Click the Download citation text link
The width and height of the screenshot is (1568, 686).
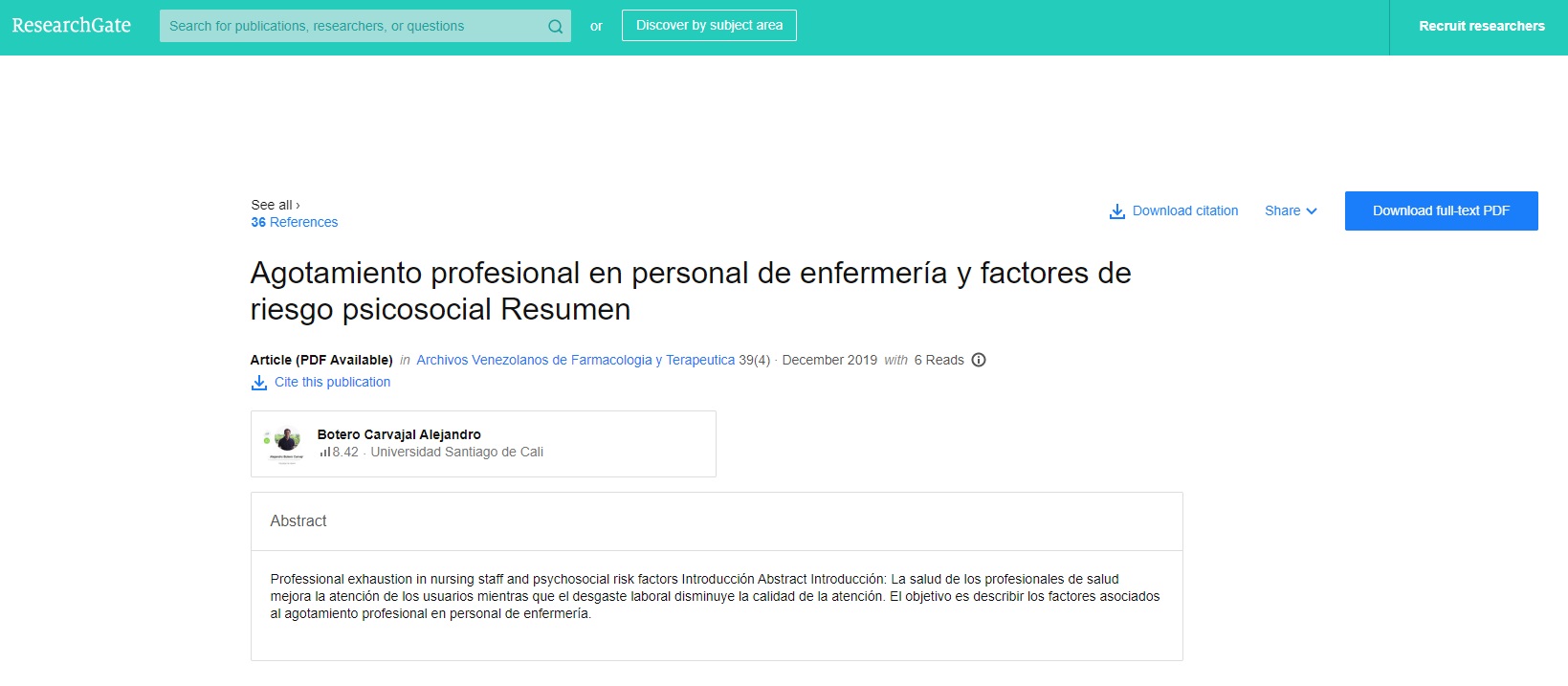pyautogui.click(x=1185, y=211)
